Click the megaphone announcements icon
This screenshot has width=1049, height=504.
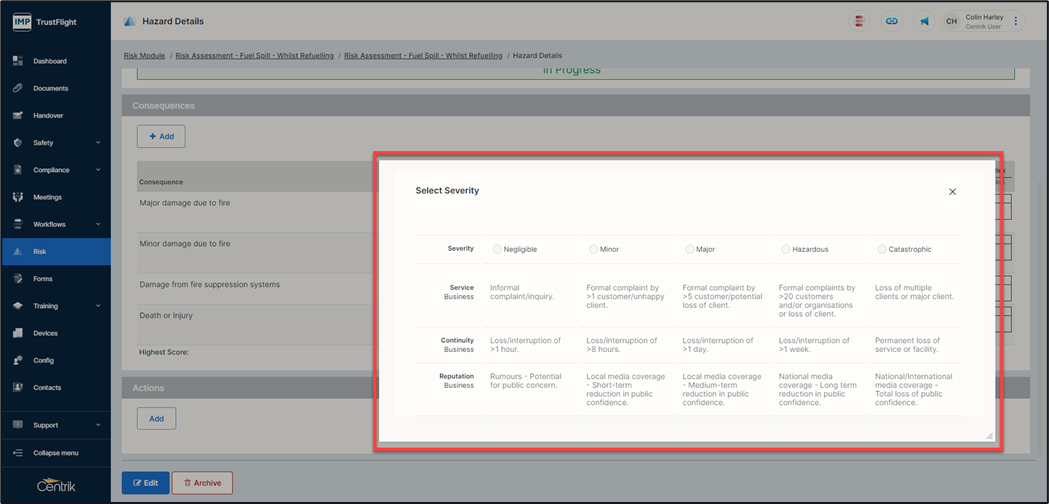[924, 21]
